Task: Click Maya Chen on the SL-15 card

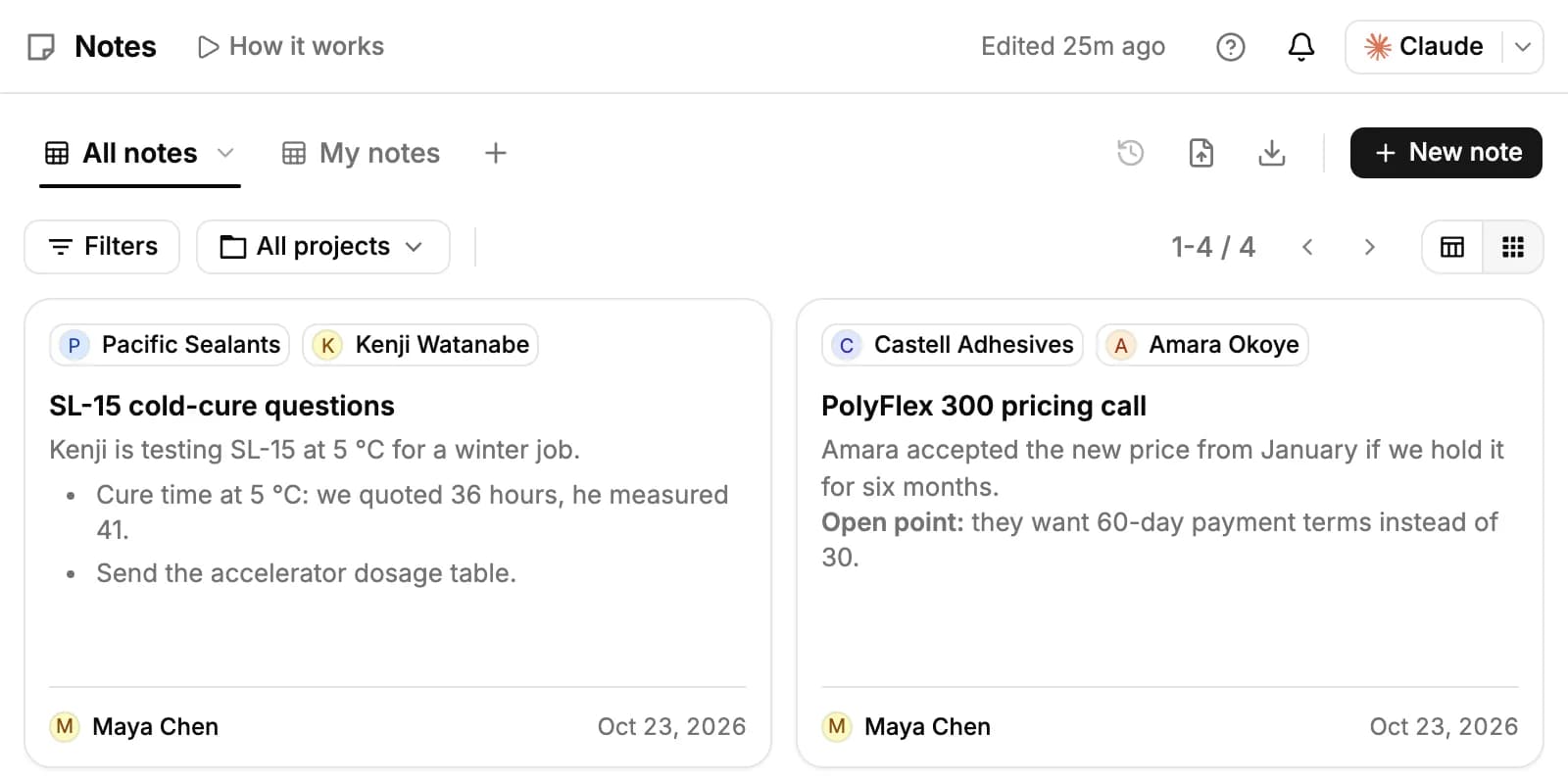Action: pos(134,726)
